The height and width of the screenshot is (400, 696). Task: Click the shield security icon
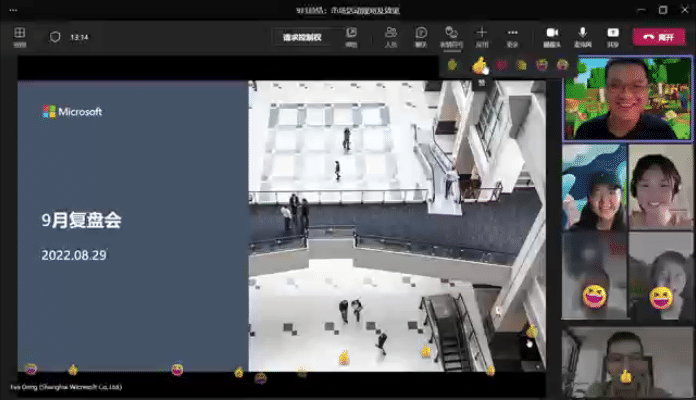tap(55, 37)
